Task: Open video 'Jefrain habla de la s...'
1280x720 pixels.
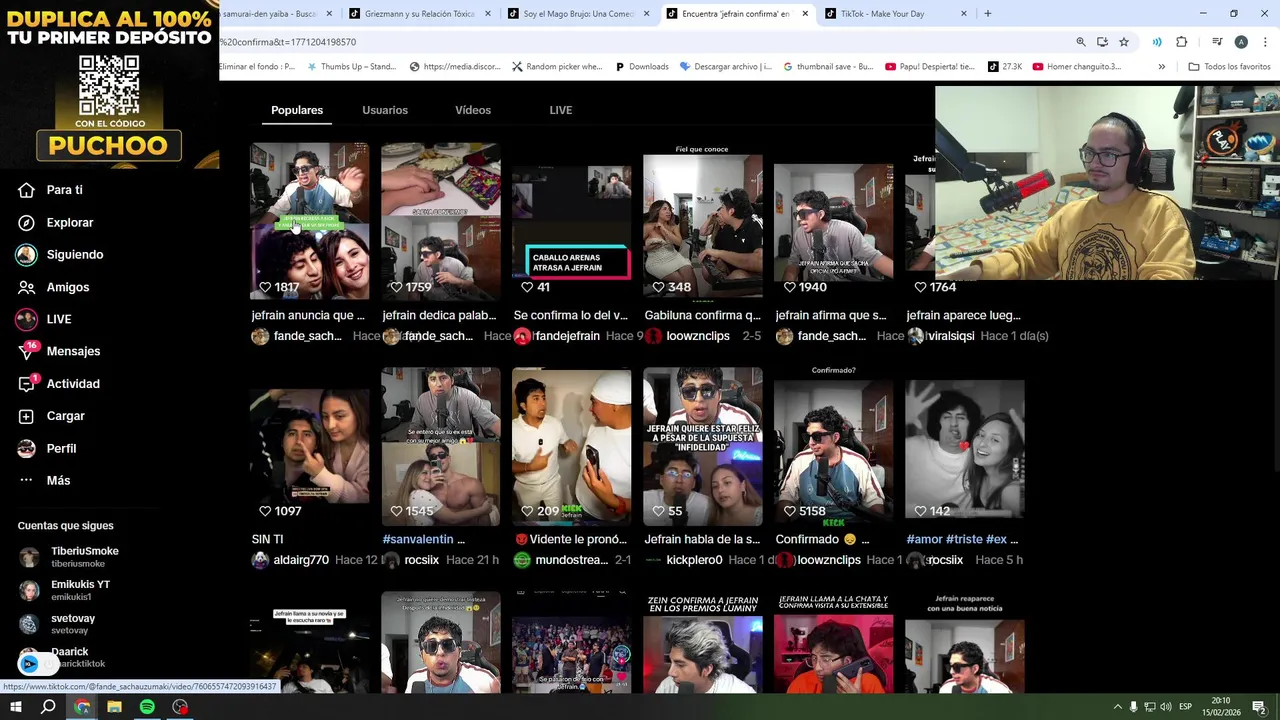Action: 702,445
